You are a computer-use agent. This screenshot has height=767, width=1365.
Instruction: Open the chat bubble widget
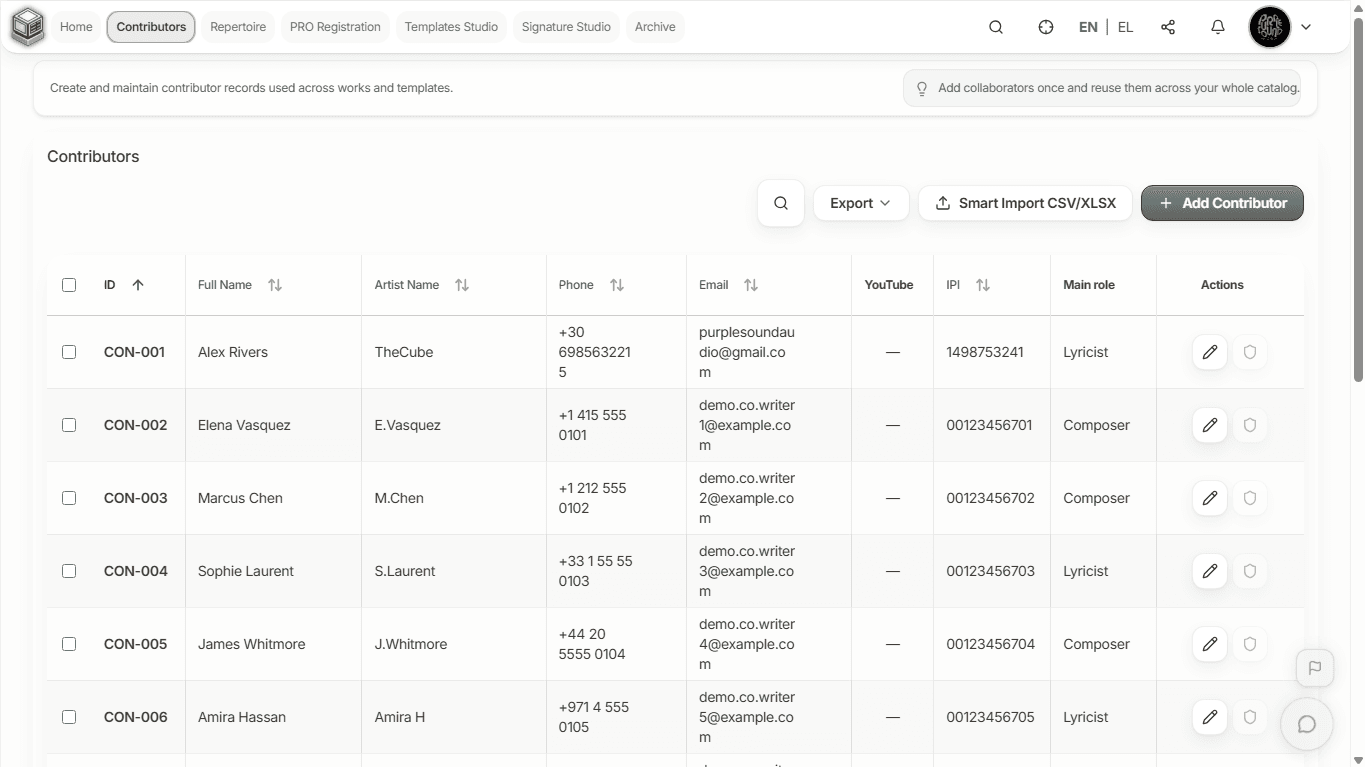pyautogui.click(x=1307, y=725)
